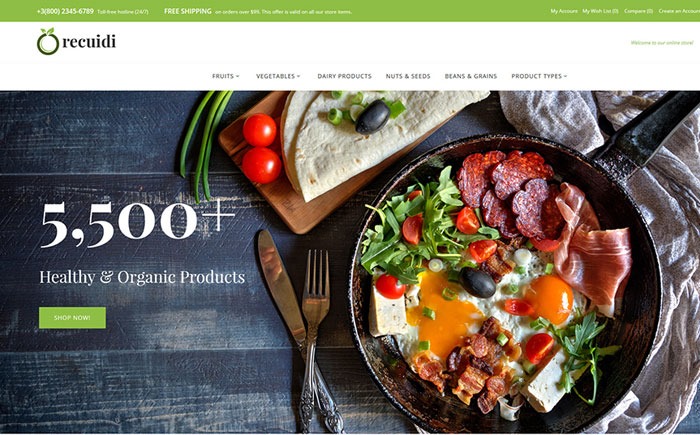Open My Wish List (0)
Screen dimensions: 700x435
(x=600, y=11)
